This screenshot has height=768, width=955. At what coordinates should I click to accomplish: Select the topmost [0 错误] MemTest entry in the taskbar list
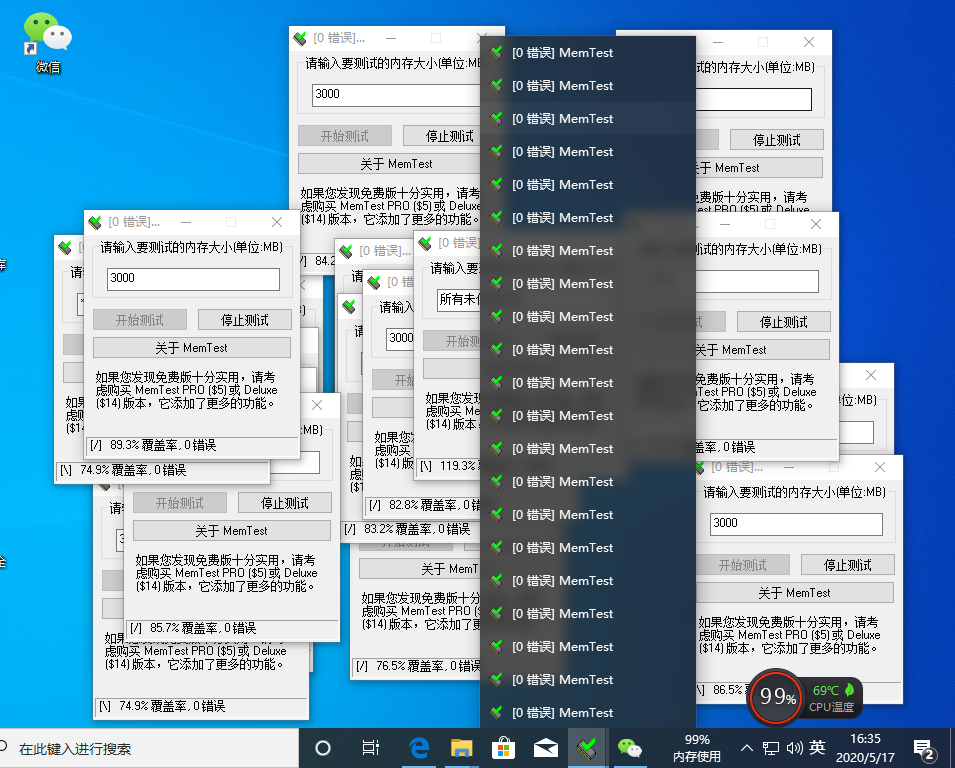point(588,53)
